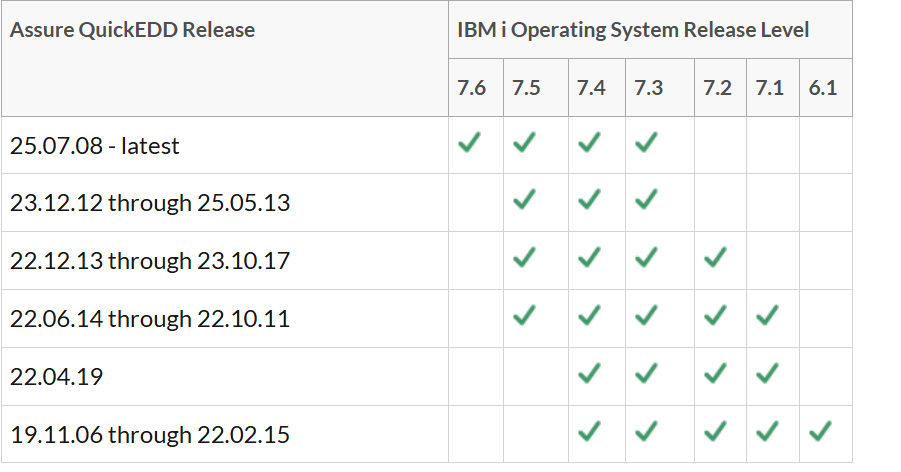Click the 7.3 checkmark for 25.07.08 - latest
The image size is (901, 472).
[646, 142]
